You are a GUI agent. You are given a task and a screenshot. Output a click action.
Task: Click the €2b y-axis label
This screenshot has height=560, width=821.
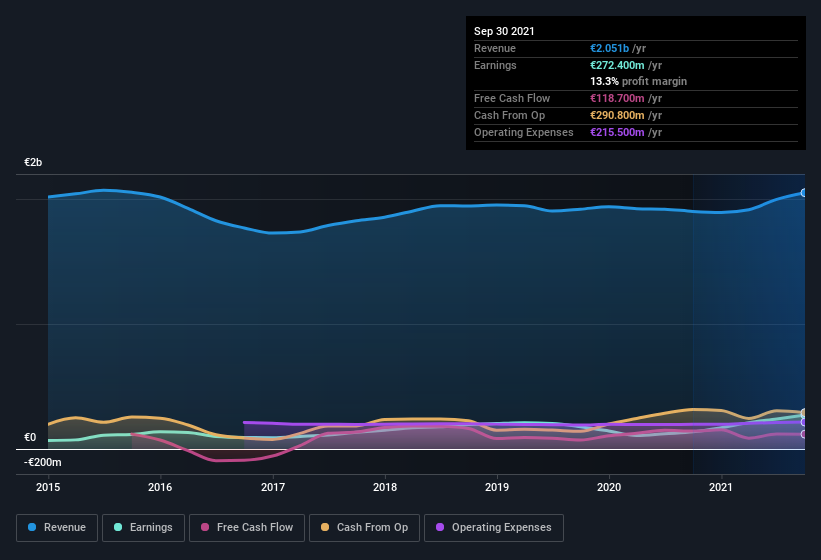coord(33,162)
